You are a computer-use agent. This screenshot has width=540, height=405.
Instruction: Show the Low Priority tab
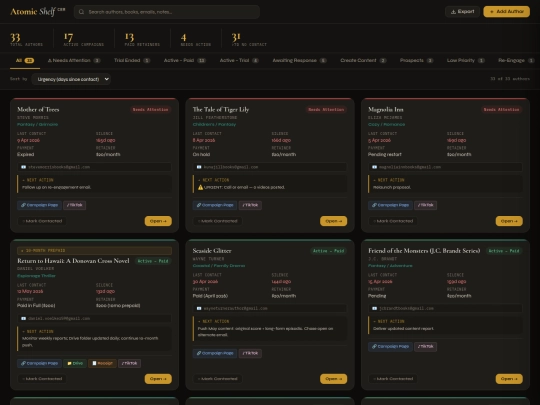466,60
